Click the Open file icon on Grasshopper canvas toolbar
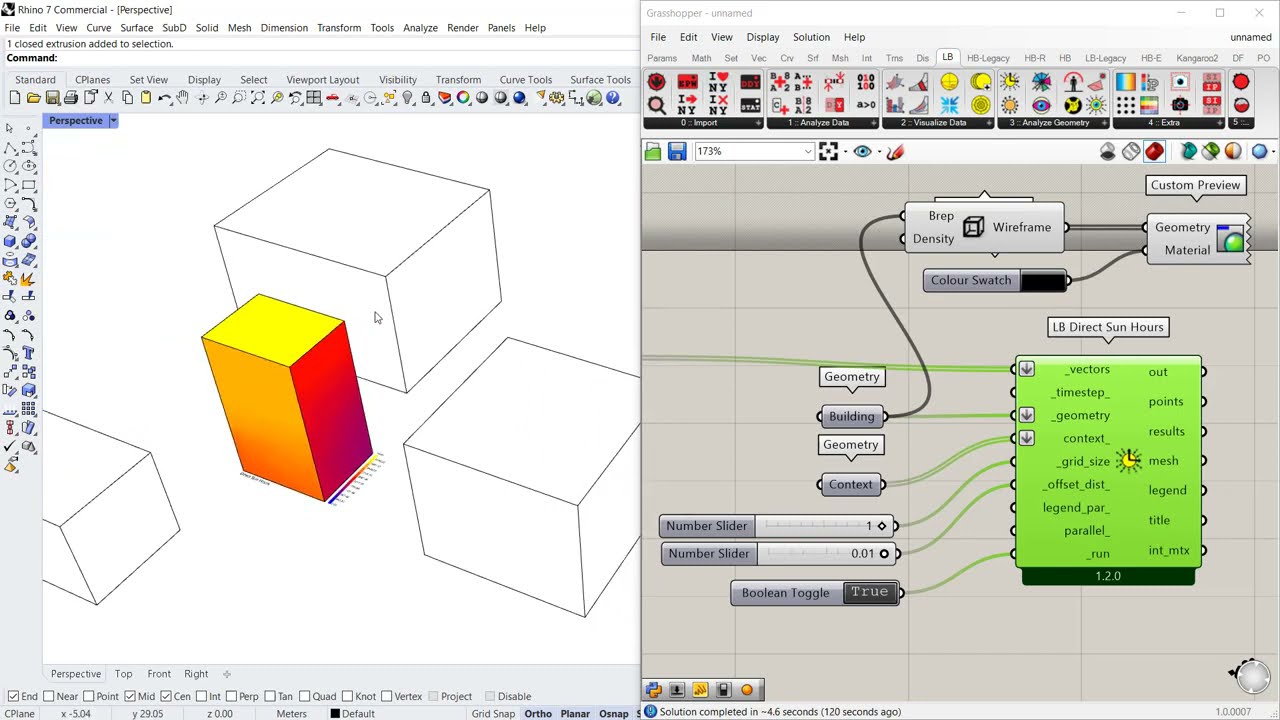 click(653, 151)
